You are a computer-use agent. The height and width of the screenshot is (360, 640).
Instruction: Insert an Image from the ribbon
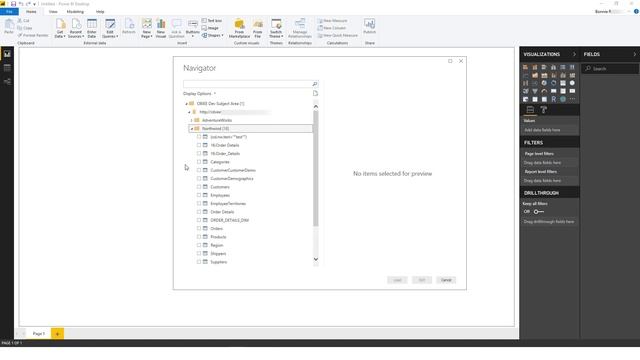tap(210, 28)
